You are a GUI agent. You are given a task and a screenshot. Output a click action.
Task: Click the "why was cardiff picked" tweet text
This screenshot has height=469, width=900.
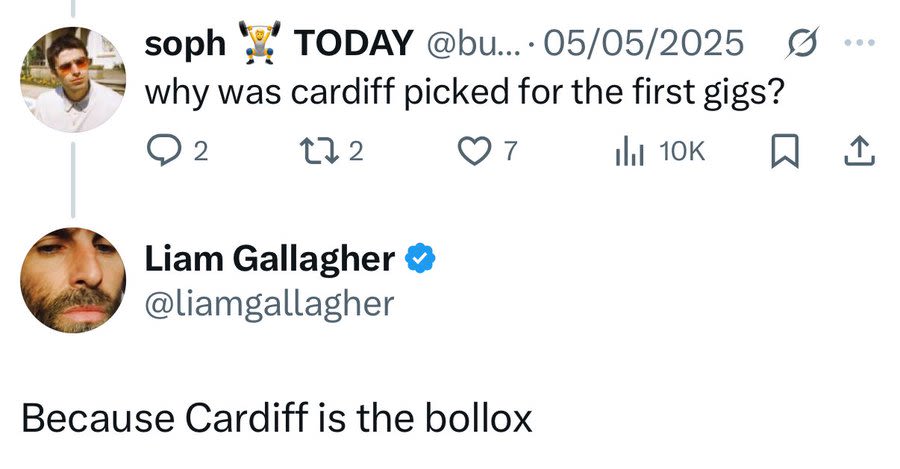point(463,93)
